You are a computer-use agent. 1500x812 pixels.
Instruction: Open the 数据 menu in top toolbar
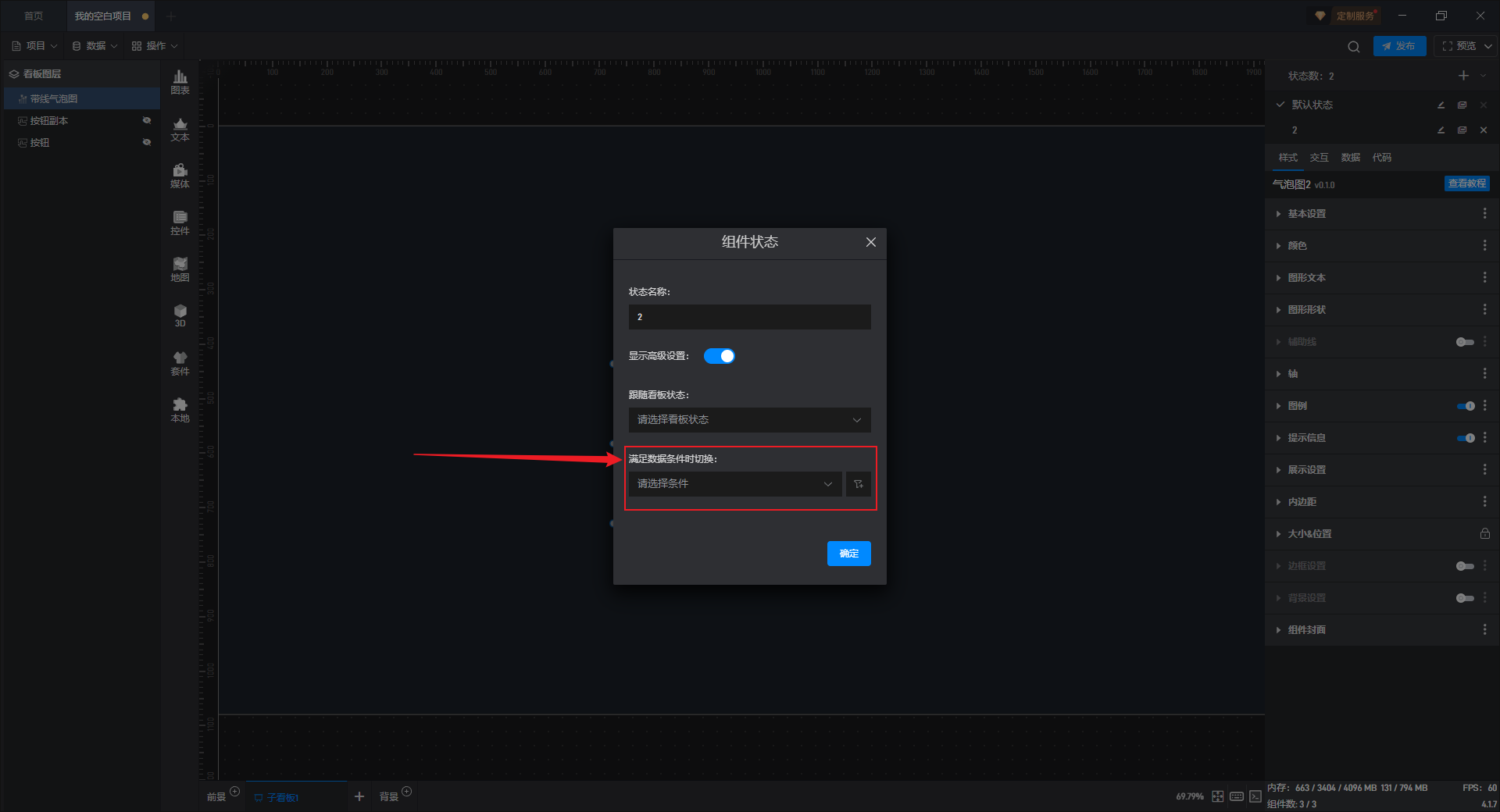(95, 46)
